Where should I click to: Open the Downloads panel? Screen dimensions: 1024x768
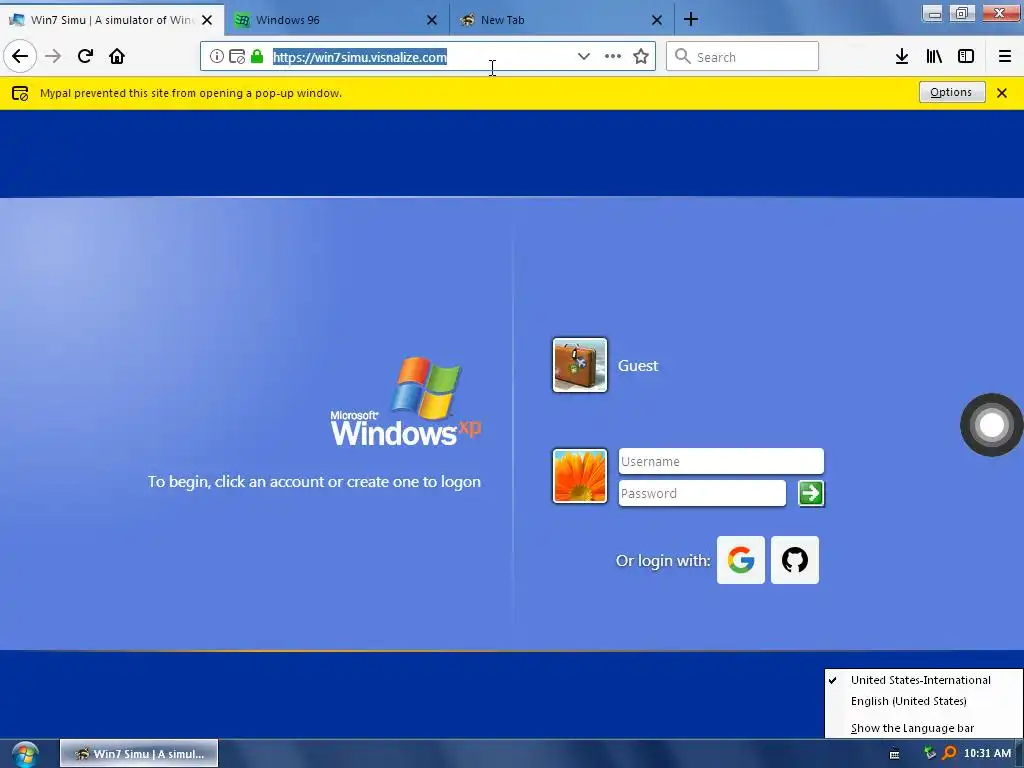point(901,57)
